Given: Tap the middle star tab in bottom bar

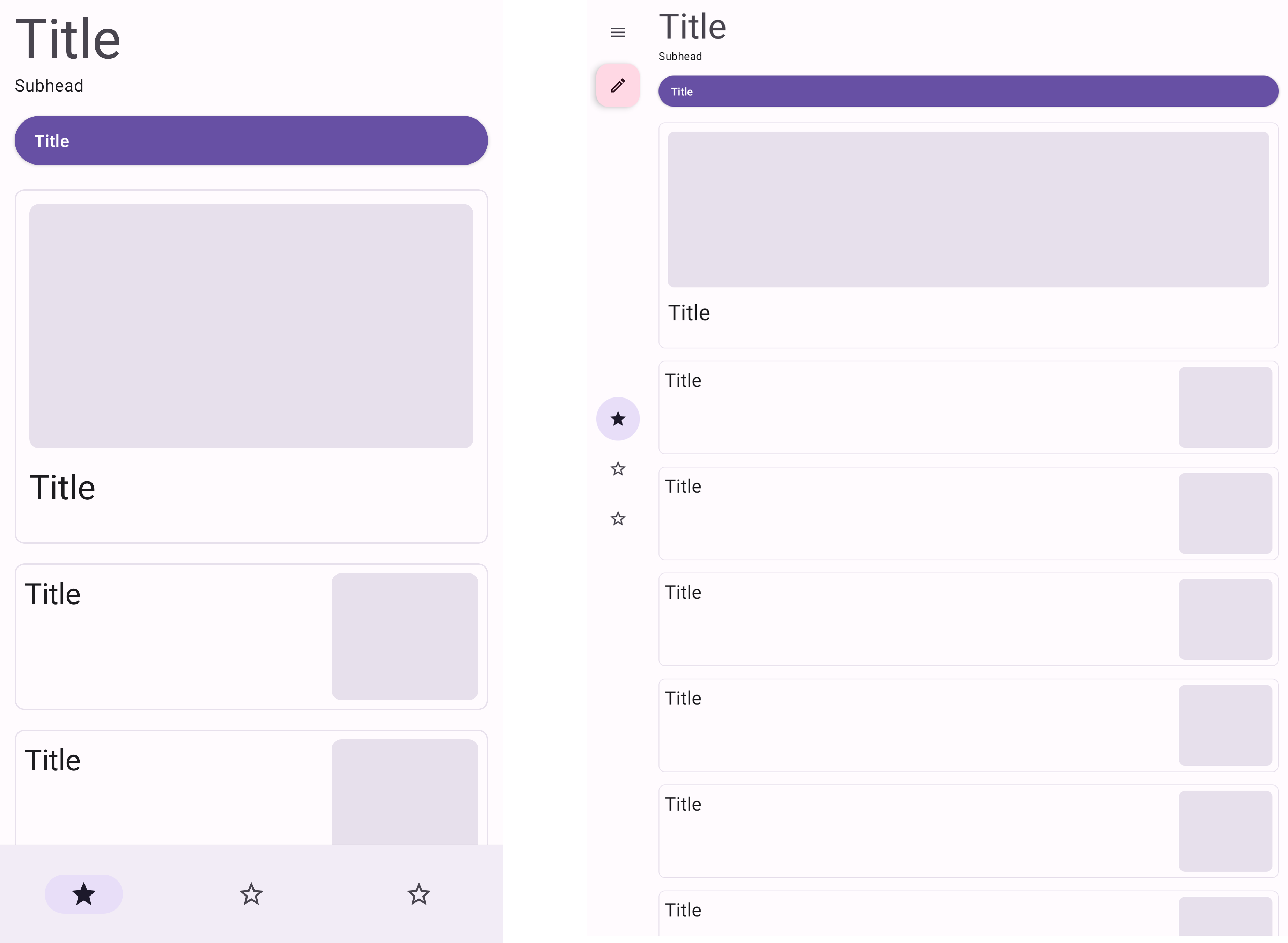Looking at the screenshot, I should point(251,894).
